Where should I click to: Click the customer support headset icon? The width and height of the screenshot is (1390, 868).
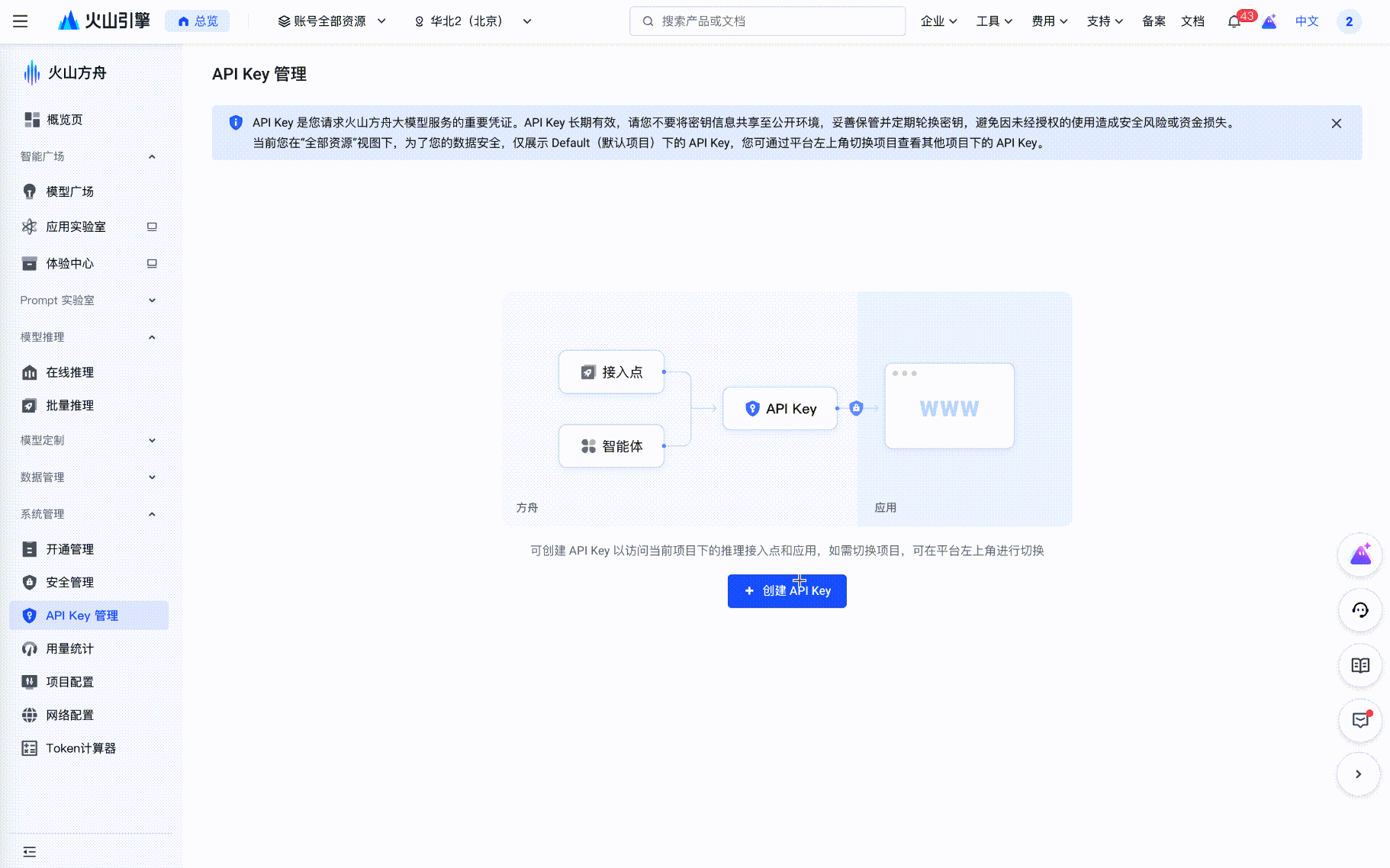(x=1360, y=610)
